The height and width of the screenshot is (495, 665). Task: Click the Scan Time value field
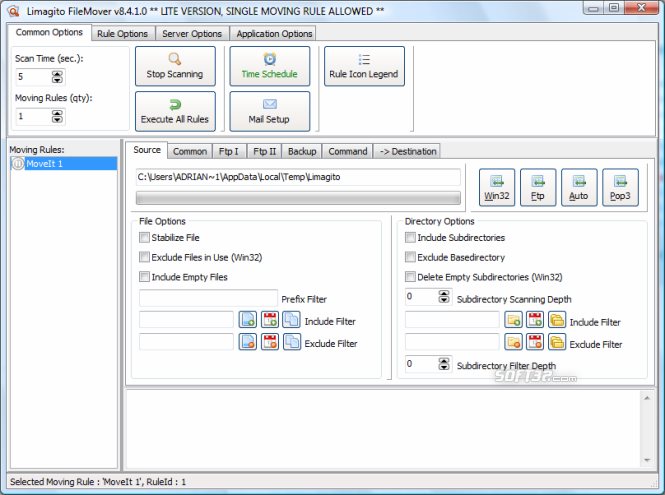tap(34, 77)
